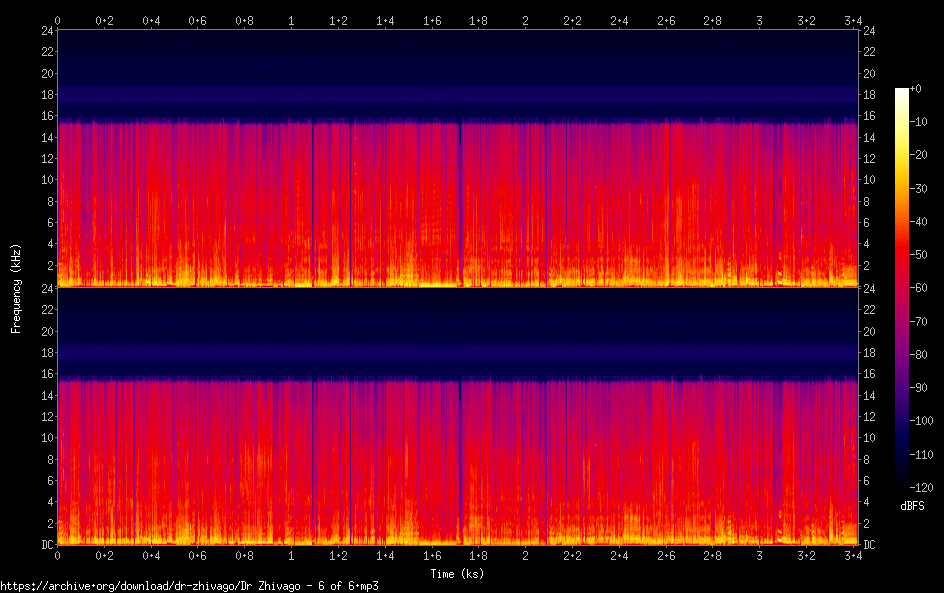Click the "16" label on lower-right frequency axis

pyautogui.click(x=869, y=374)
